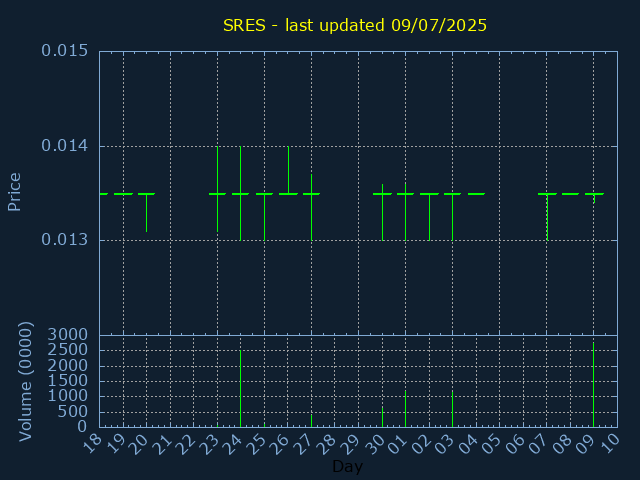Click day label 06 on x-axis
Image resolution: width=640 pixels, height=480 pixels.
click(516, 444)
